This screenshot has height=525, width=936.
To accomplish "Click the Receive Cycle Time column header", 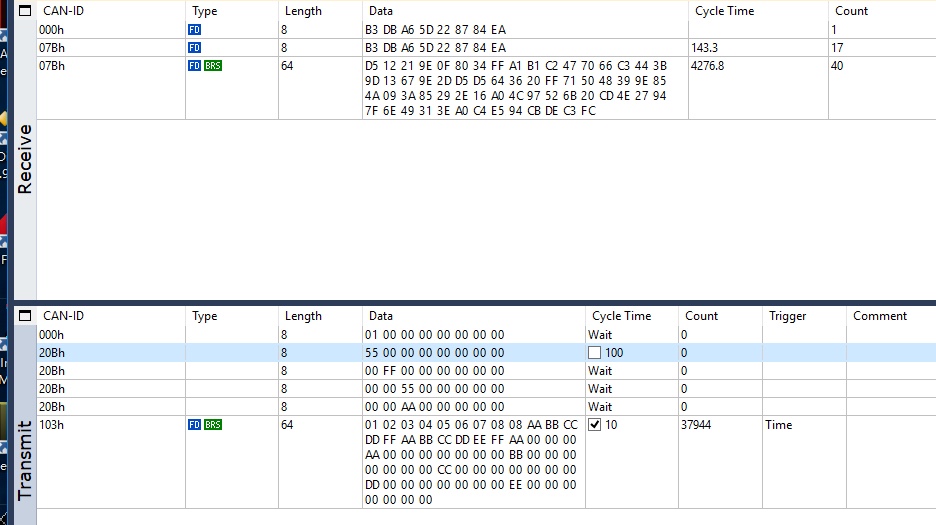I will click(x=724, y=11).
